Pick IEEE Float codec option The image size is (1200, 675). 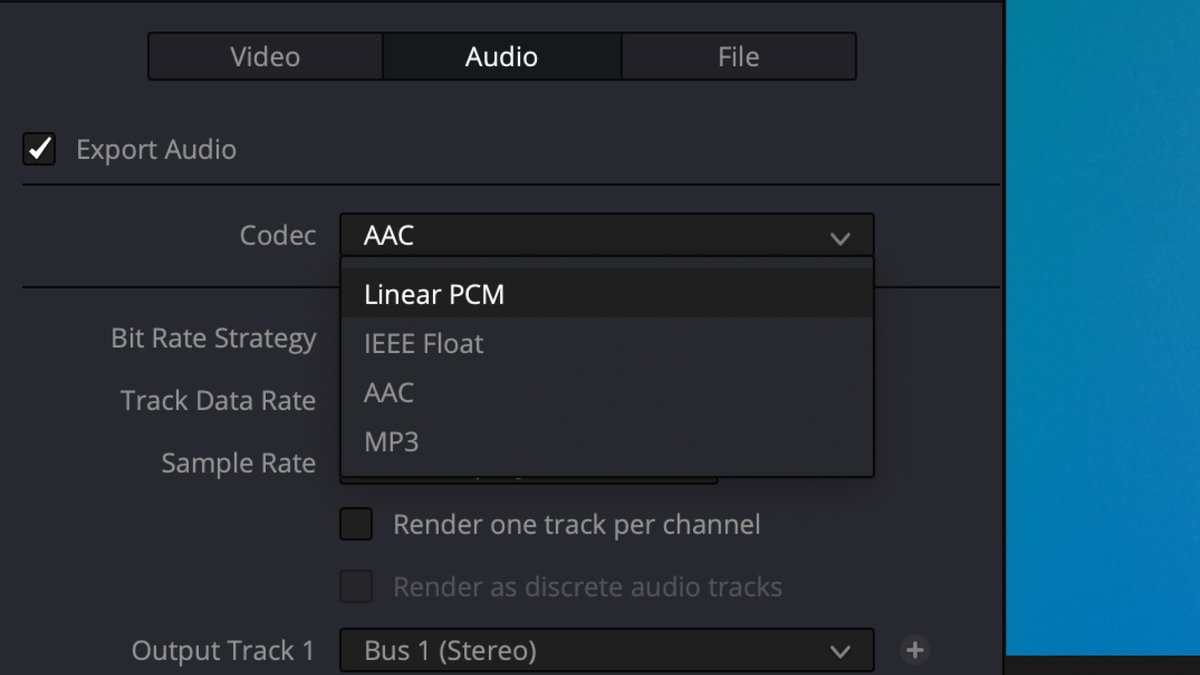coord(424,344)
